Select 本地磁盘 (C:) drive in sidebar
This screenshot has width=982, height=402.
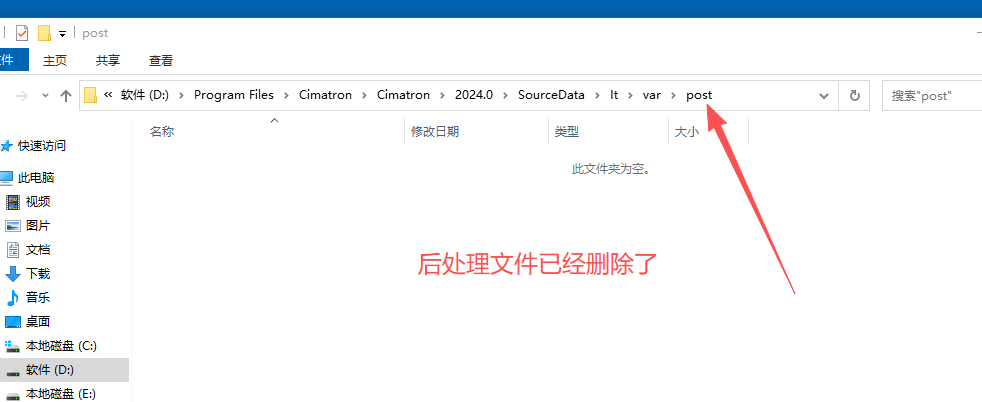(x=61, y=346)
